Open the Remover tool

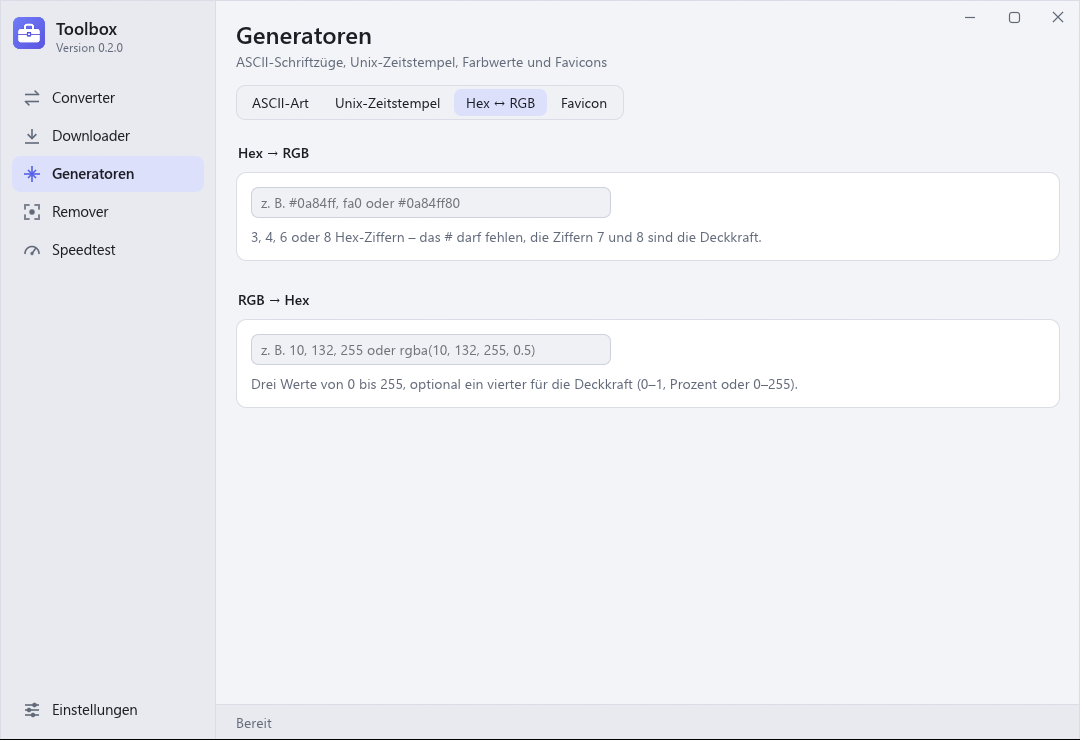[108, 212]
